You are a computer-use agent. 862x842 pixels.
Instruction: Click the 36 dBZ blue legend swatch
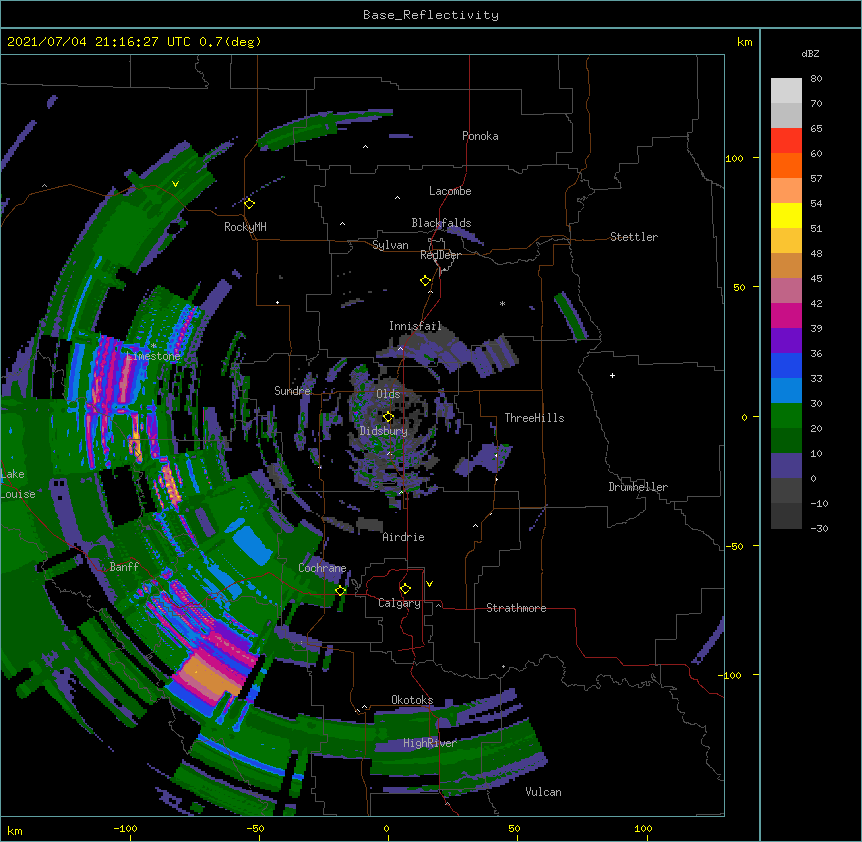pos(786,365)
